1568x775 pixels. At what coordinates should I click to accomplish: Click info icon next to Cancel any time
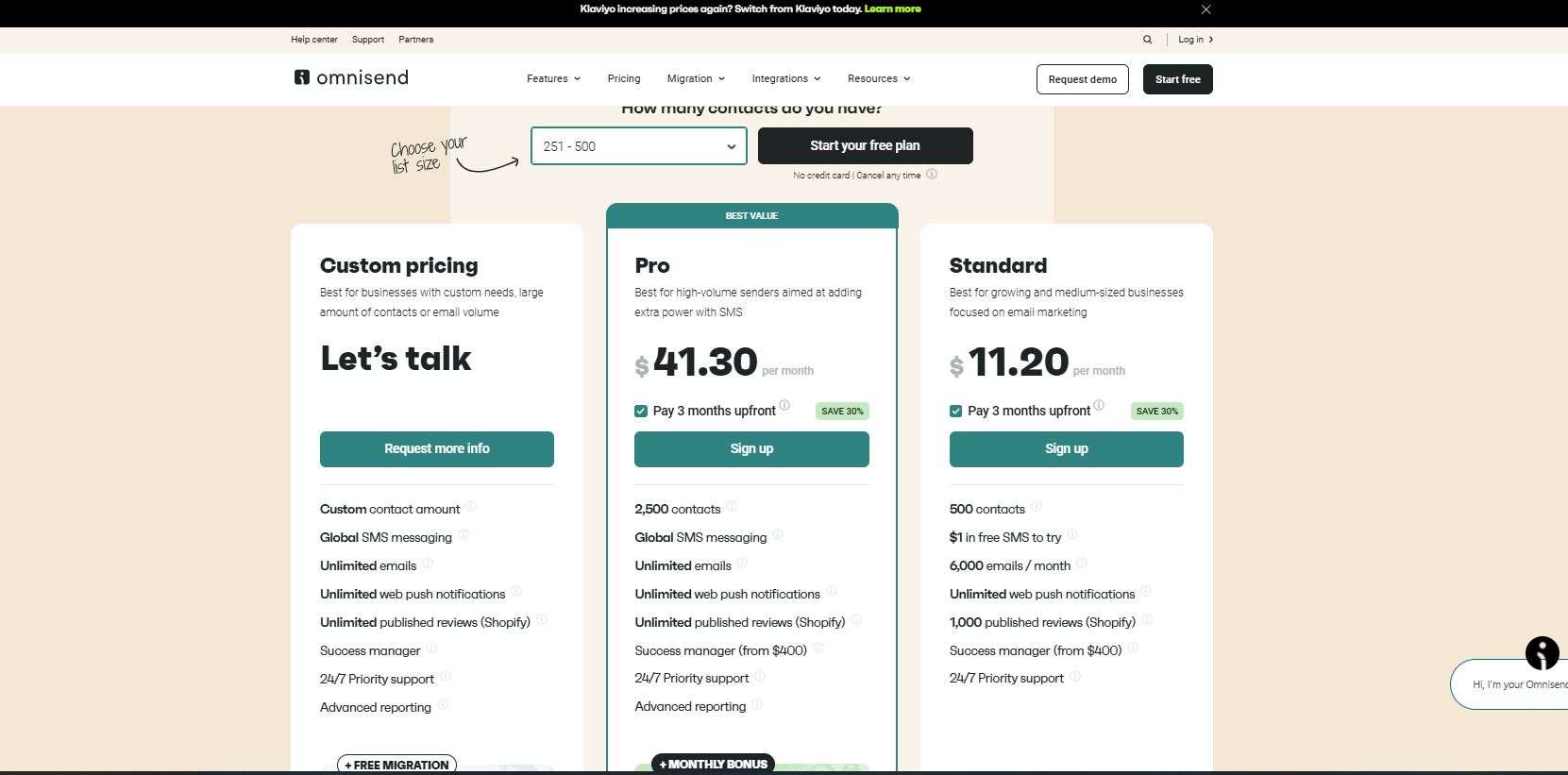point(932,174)
